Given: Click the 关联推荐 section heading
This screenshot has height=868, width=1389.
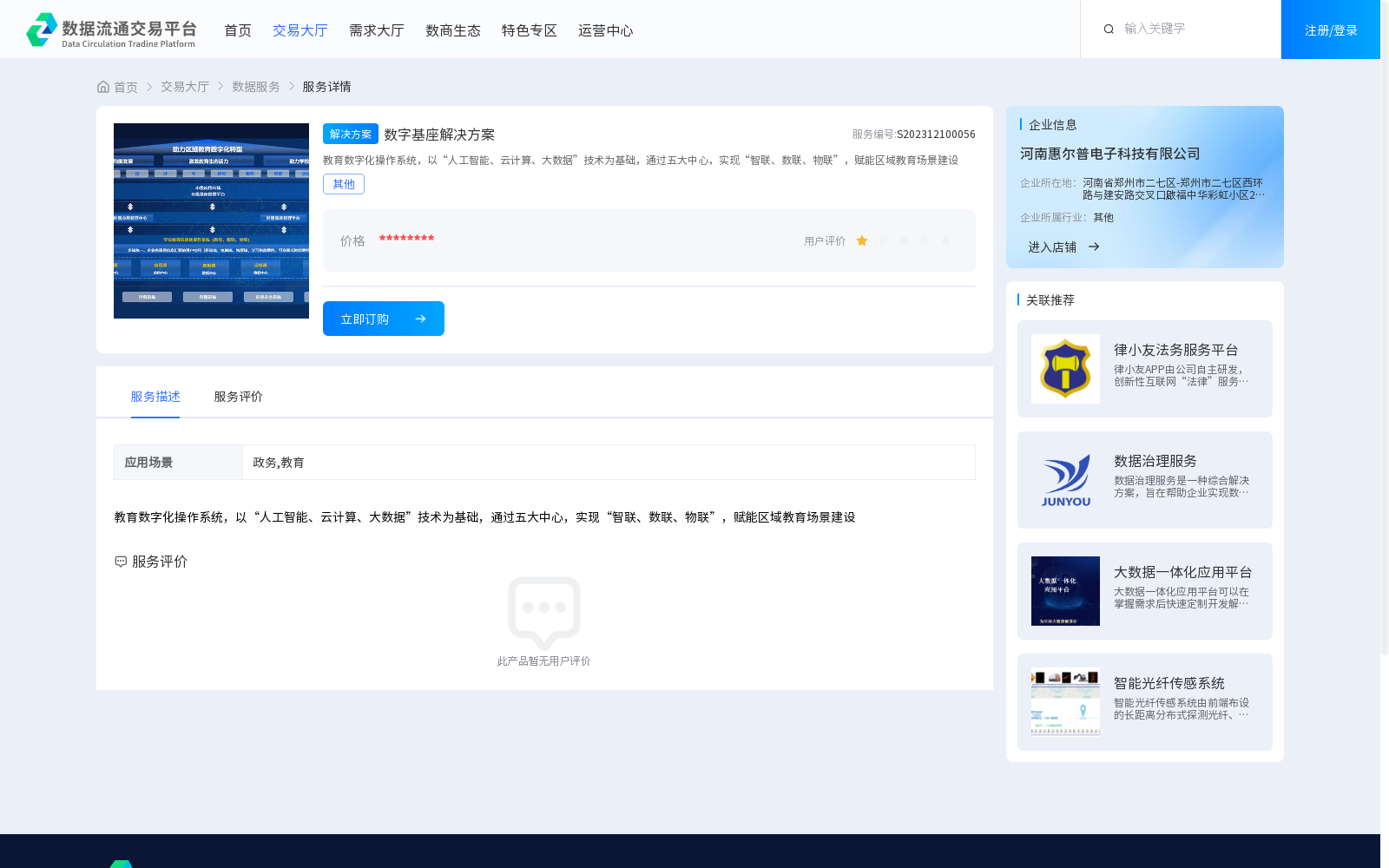Looking at the screenshot, I should [x=1050, y=300].
